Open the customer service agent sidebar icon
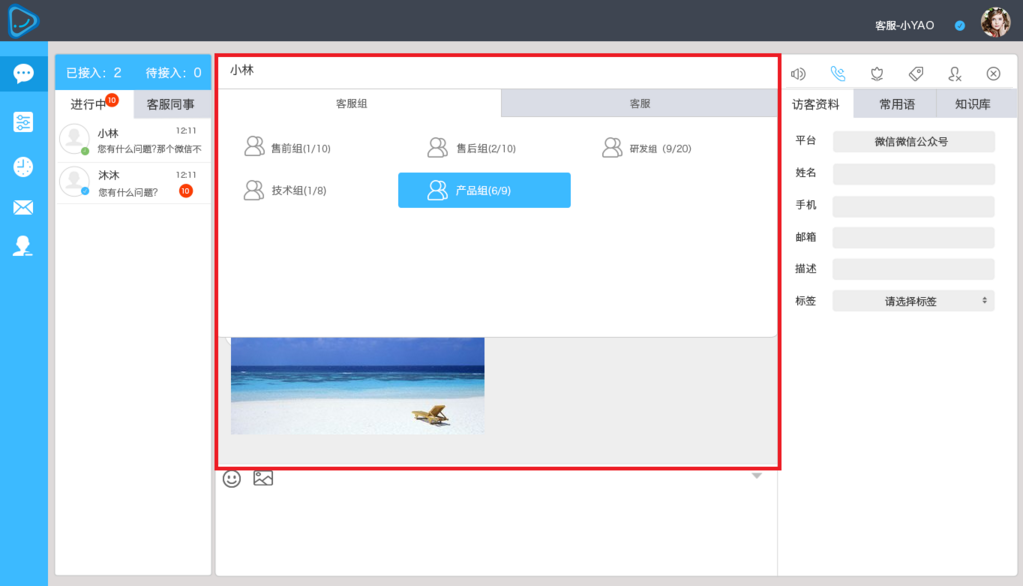The image size is (1023, 586). pyautogui.click(x=23, y=246)
